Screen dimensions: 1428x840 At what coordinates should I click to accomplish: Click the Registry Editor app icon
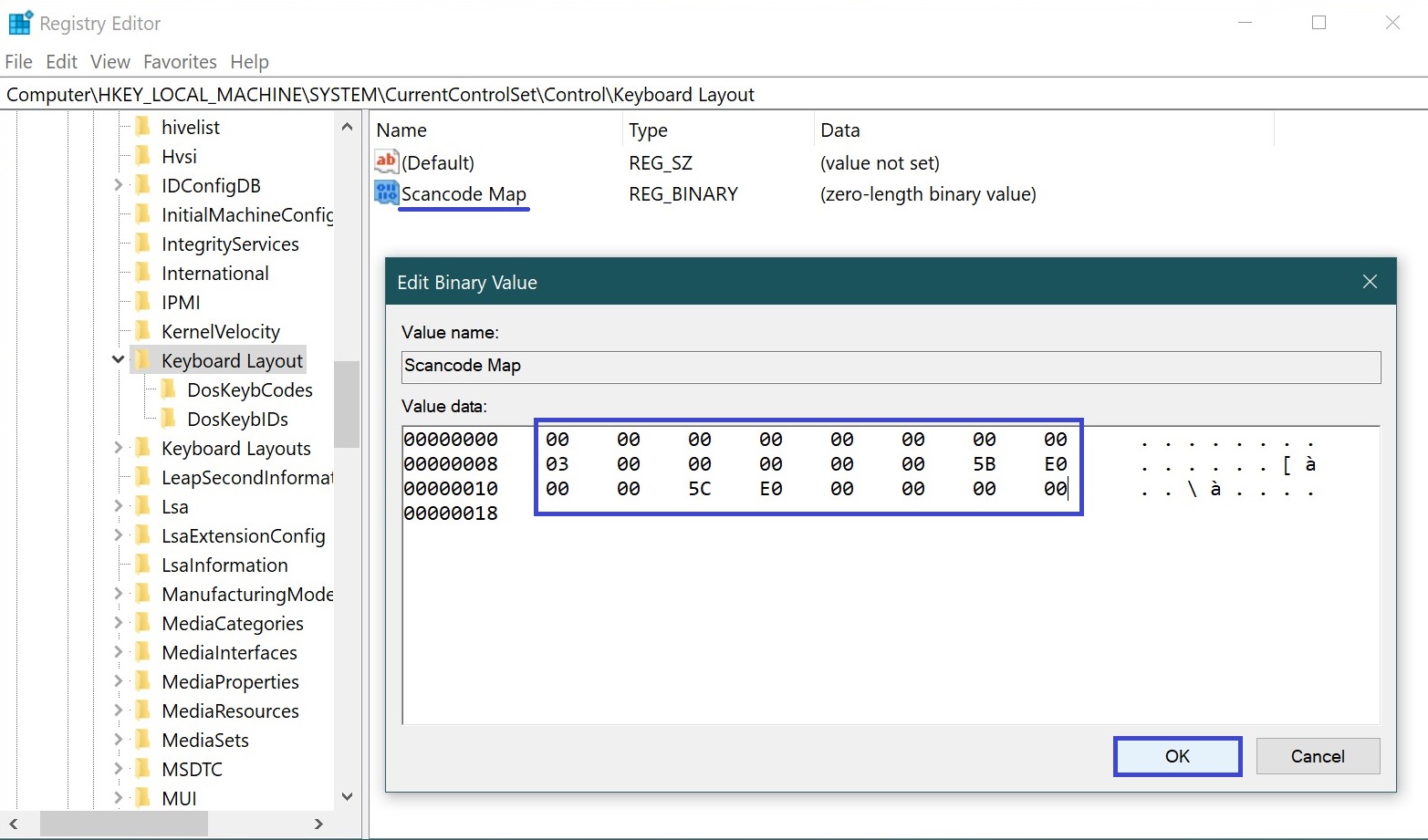coord(20,23)
